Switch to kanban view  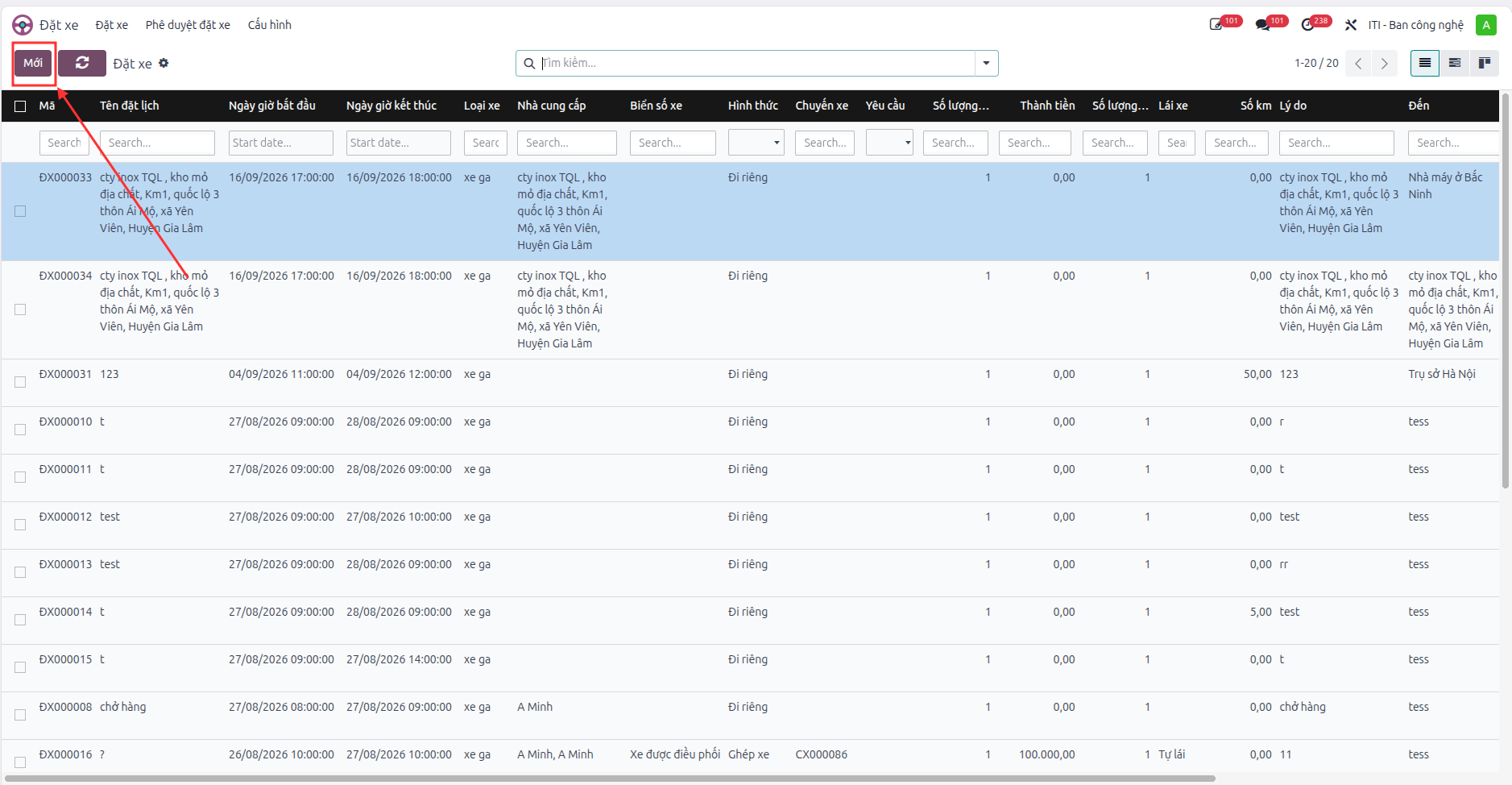coord(1484,63)
